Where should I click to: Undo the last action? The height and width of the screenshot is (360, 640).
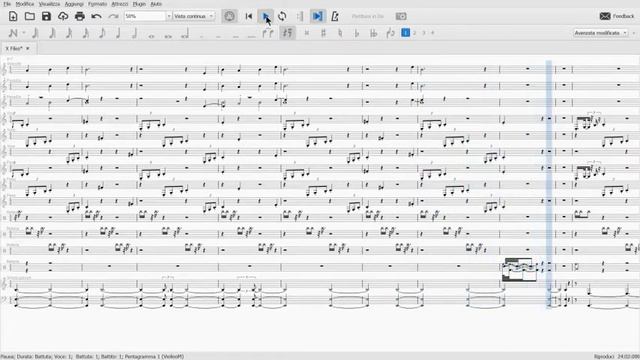point(96,16)
